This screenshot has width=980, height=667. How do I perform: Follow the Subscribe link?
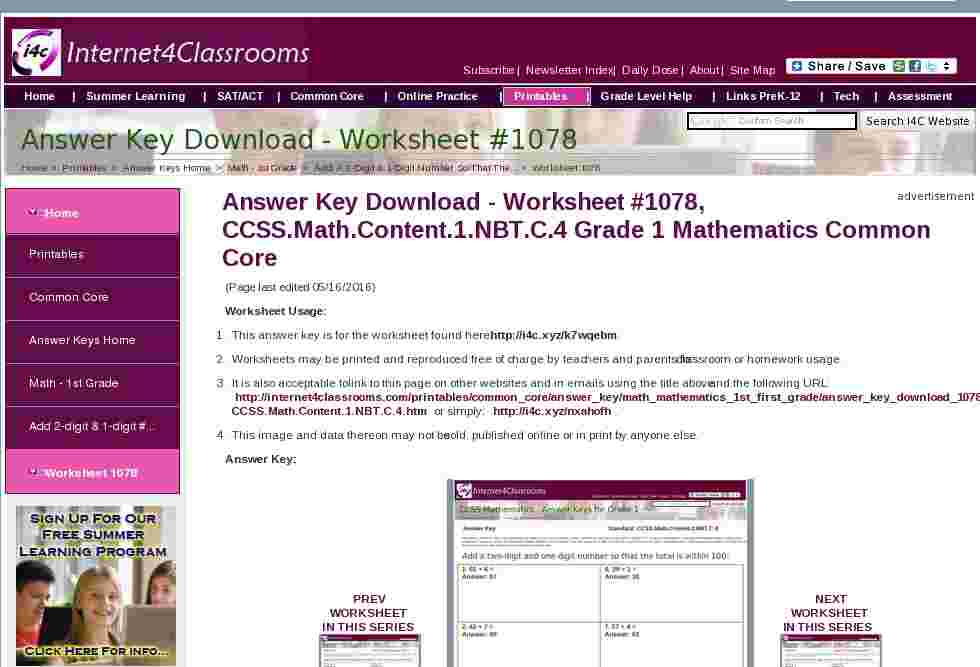(x=489, y=70)
